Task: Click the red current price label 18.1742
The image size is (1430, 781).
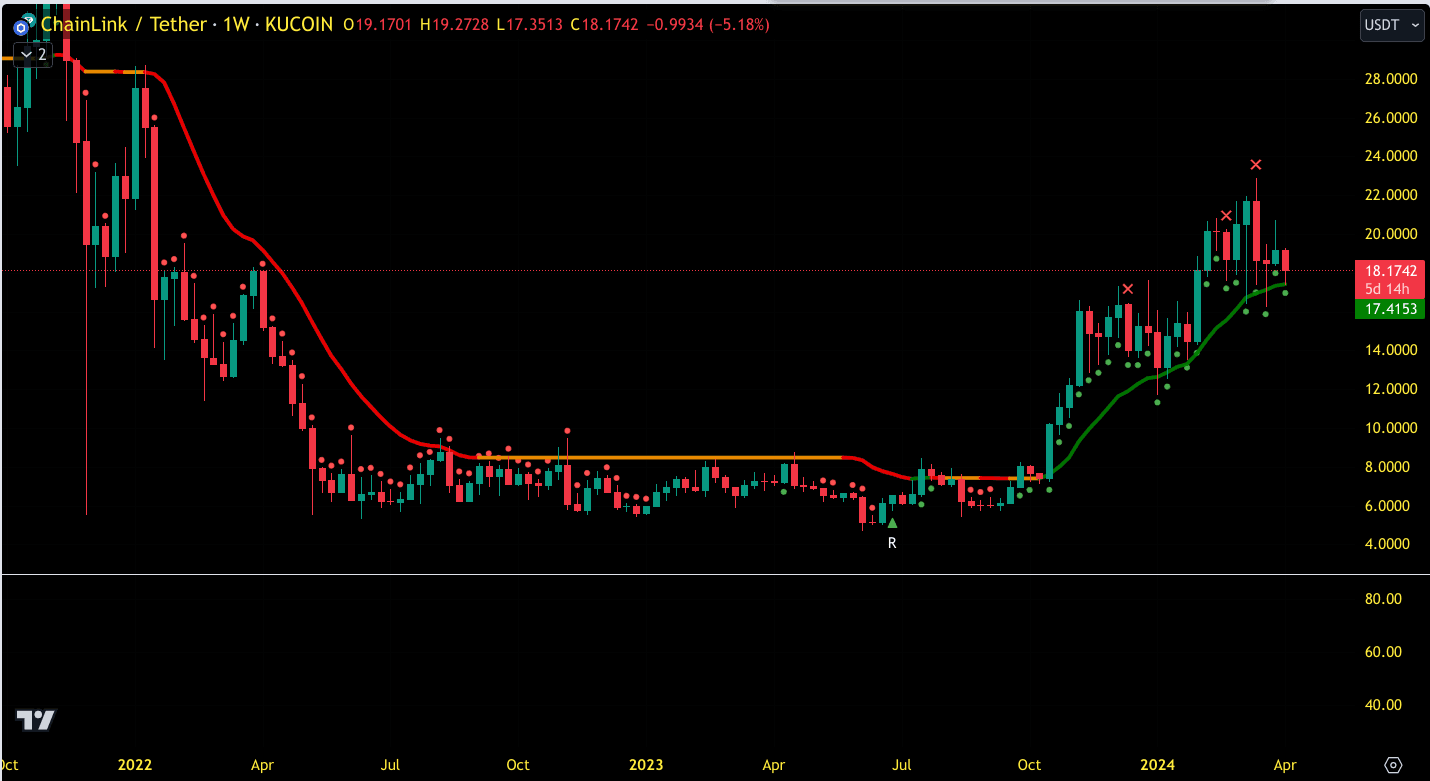Action: [1390, 271]
